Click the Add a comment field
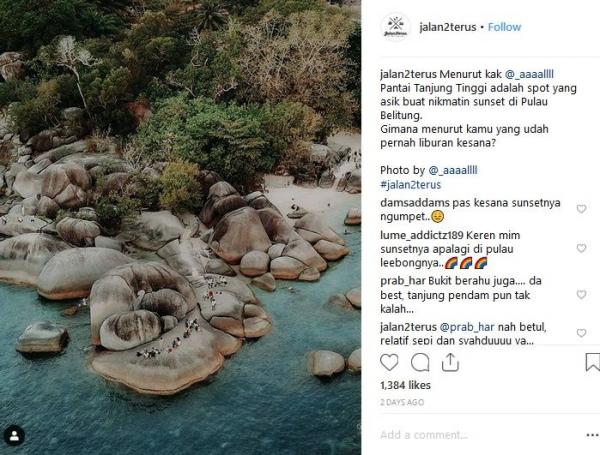600x455 pixels. click(470, 435)
